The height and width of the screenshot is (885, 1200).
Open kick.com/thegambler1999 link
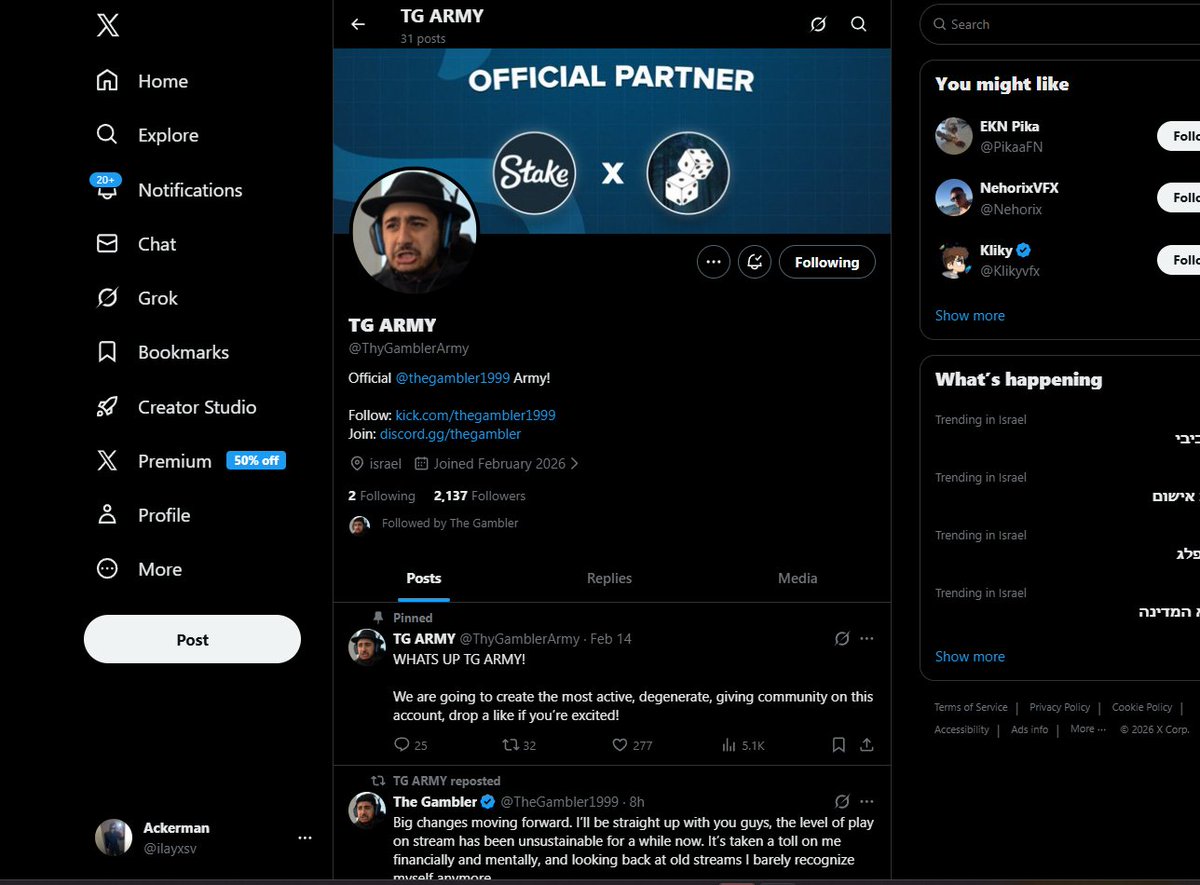(475, 414)
